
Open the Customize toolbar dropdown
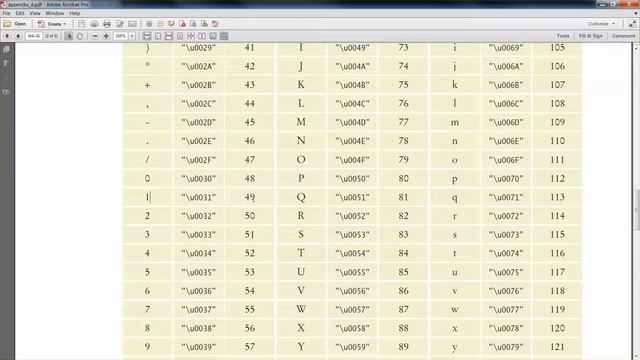pyautogui.click(x=601, y=24)
